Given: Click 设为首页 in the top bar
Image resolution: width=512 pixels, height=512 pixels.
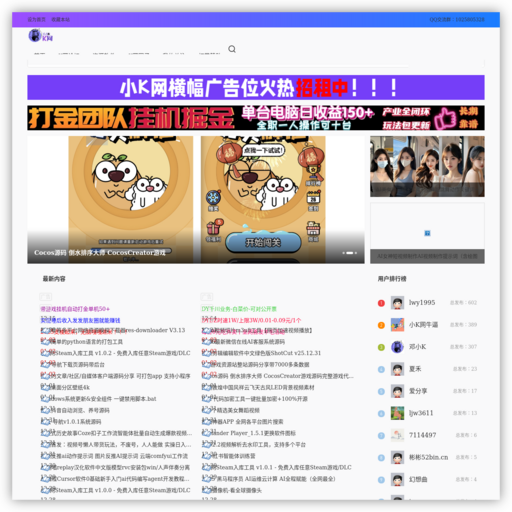Looking at the screenshot, I should click(36, 20).
